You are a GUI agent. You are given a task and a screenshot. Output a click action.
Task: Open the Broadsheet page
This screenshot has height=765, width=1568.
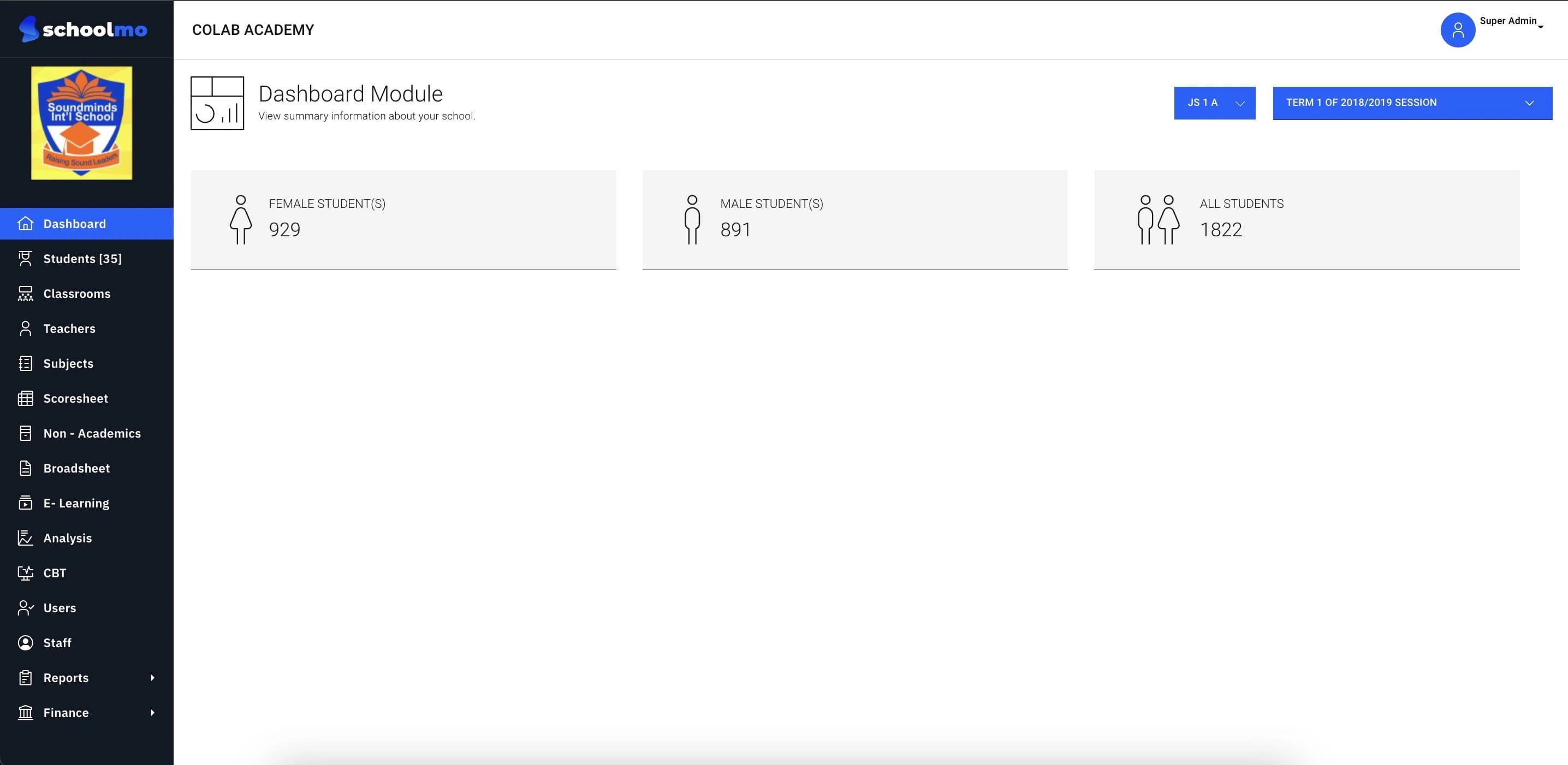click(x=76, y=468)
